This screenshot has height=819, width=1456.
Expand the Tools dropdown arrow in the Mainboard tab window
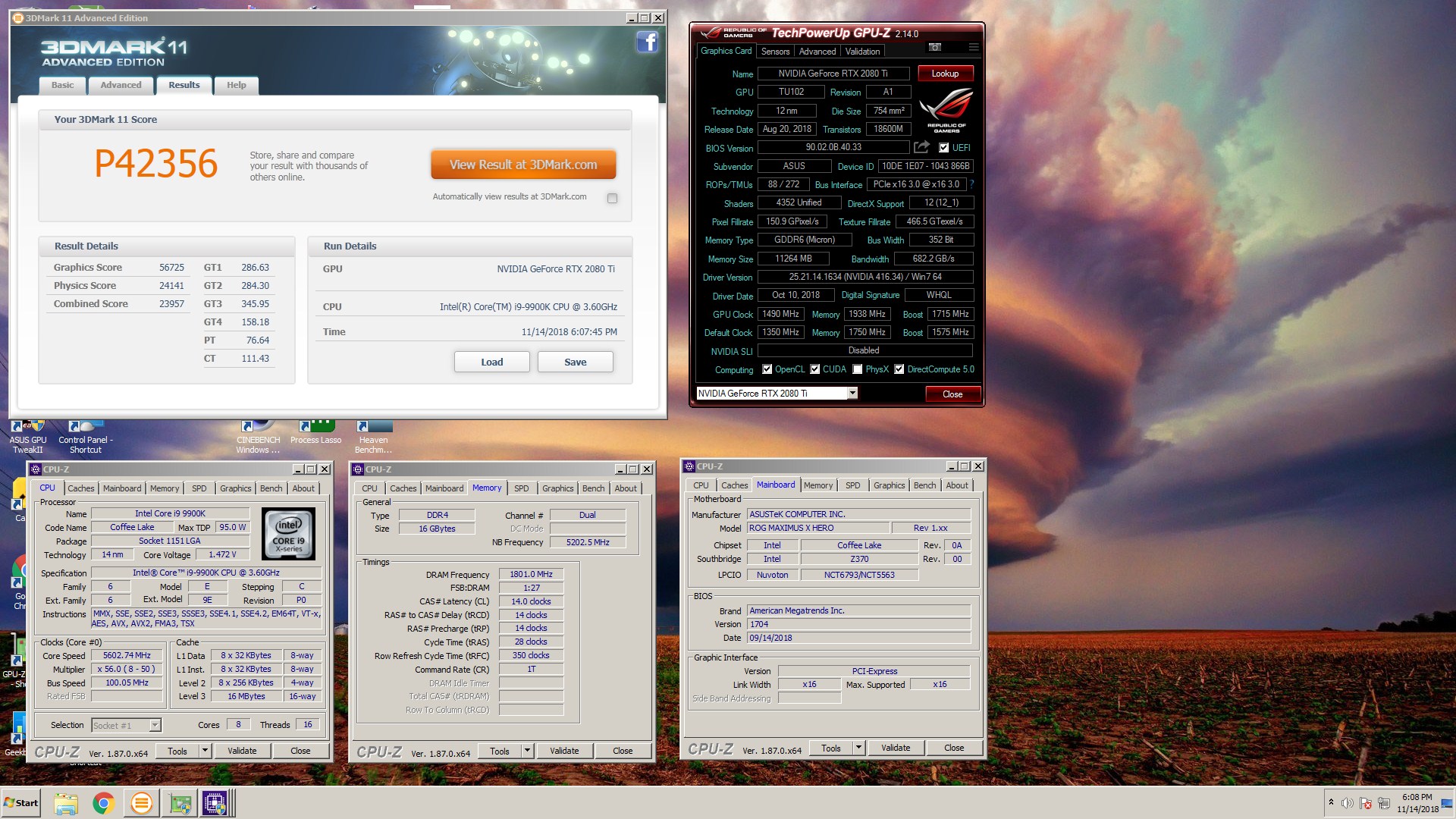(x=858, y=748)
